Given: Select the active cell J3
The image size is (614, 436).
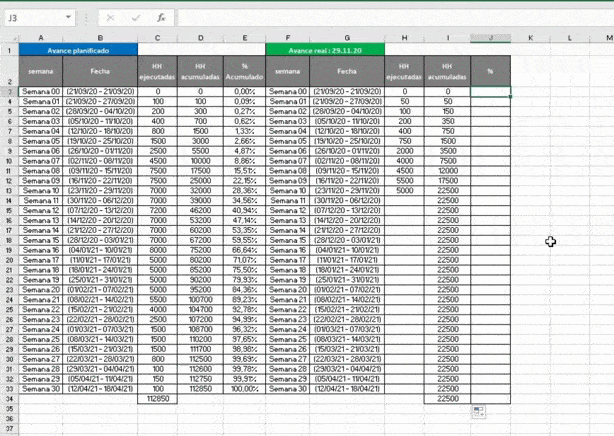Looking at the screenshot, I should pos(491,92).
